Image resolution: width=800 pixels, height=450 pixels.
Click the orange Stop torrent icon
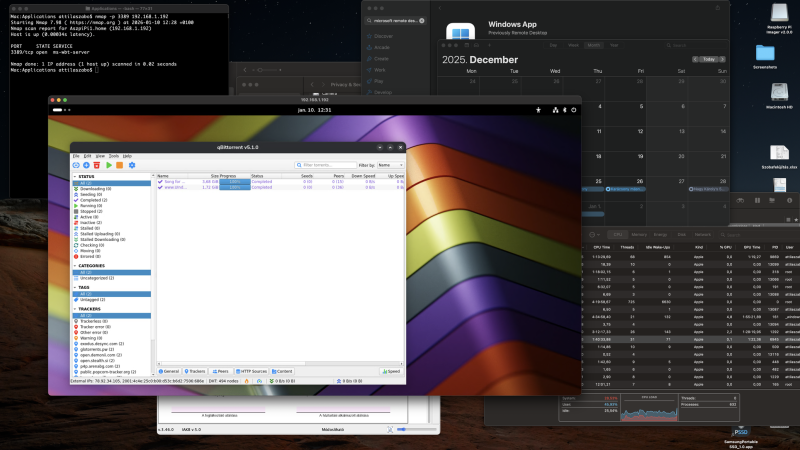[x=119, y=165]
